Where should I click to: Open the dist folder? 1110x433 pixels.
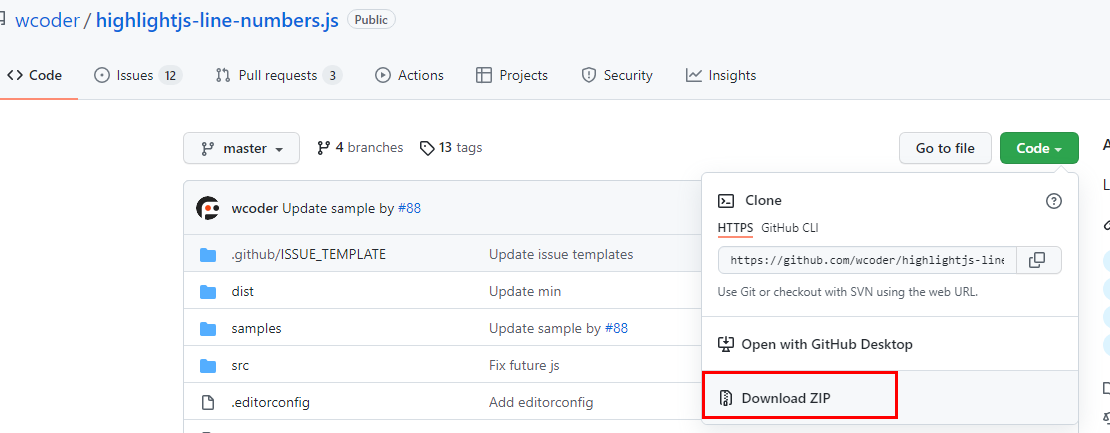242,291
